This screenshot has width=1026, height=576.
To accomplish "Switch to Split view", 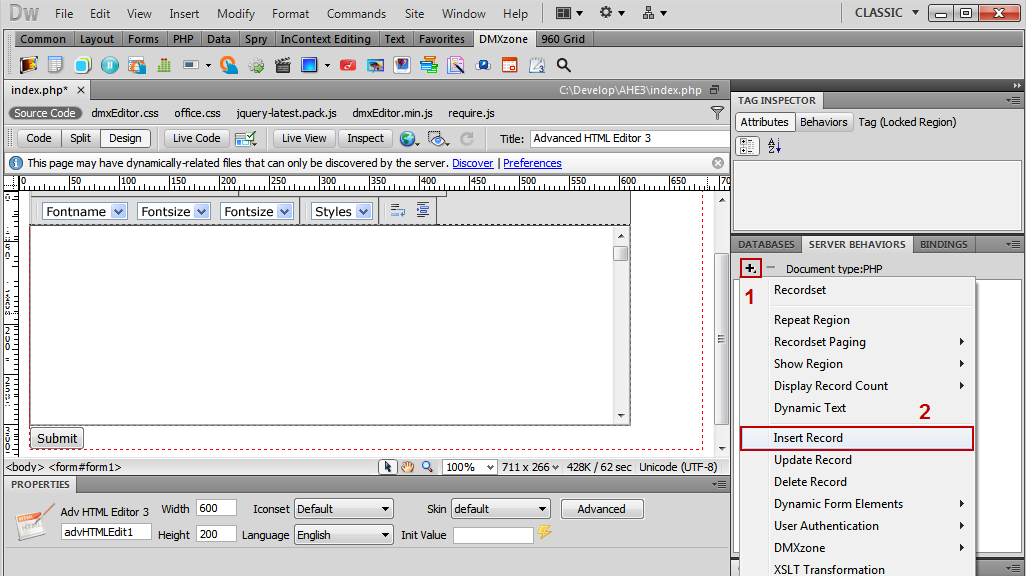I will point(80,138).
